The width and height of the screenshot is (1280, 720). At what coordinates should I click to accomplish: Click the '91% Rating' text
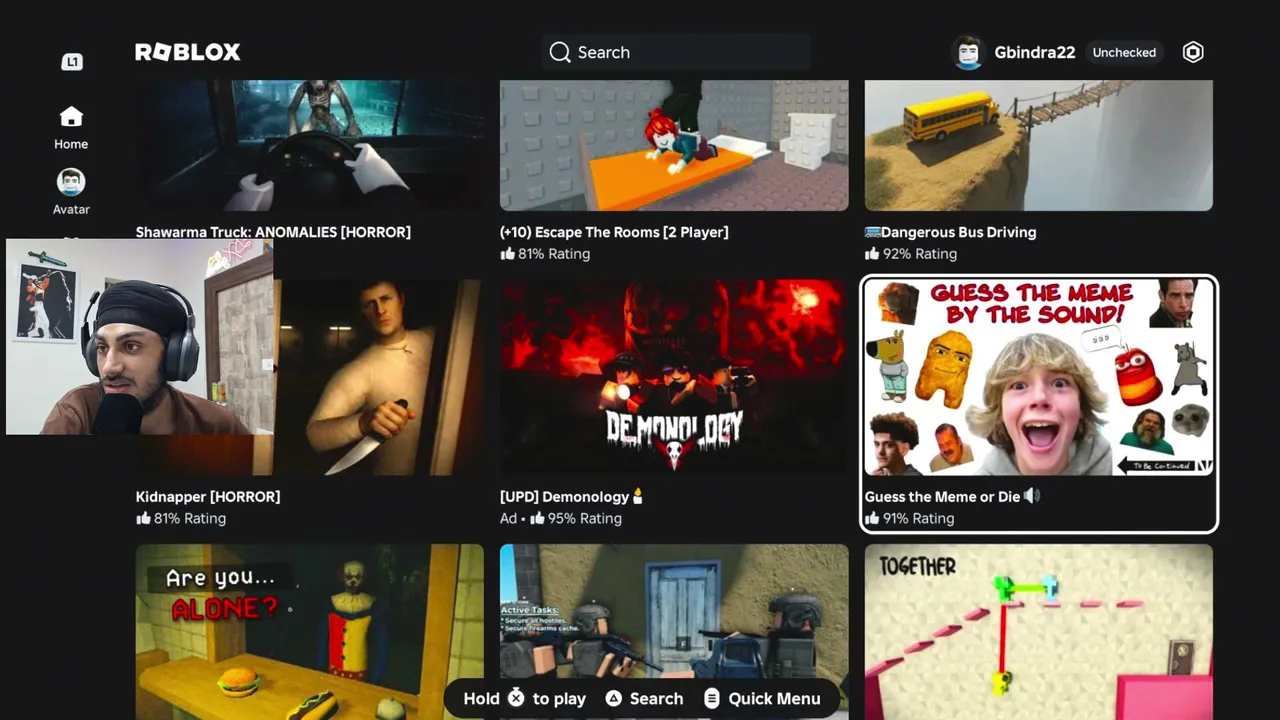click(918, 518)
